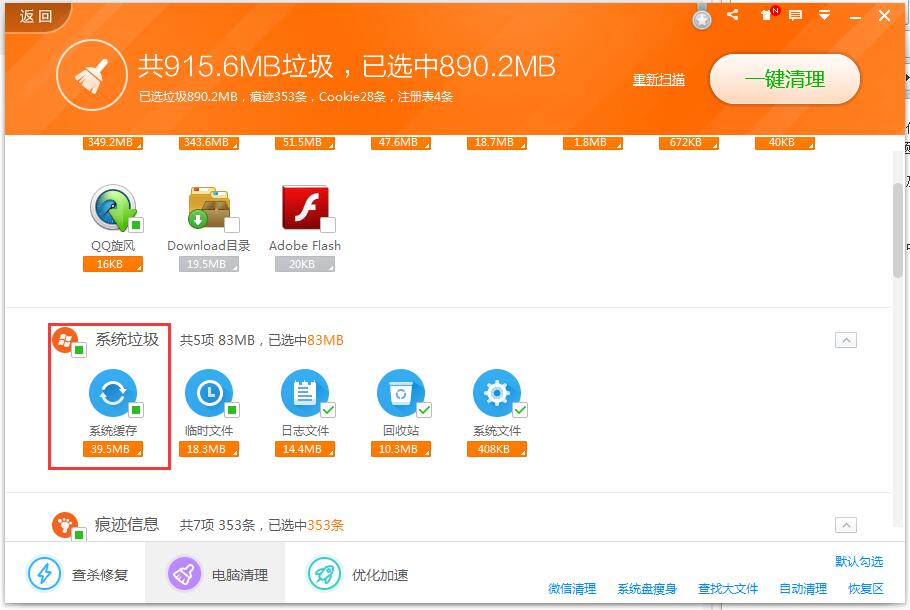Select the 系统缓存 (system cache) icon
Viewport: 910px width, 610px height.
[112, 394]
